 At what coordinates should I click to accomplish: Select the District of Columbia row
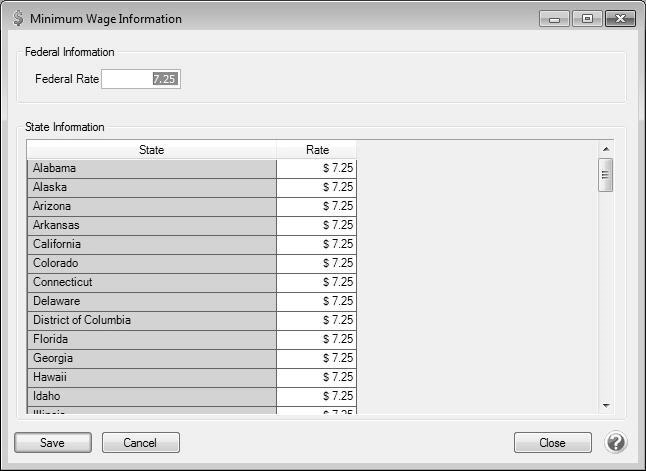point(151,320)
